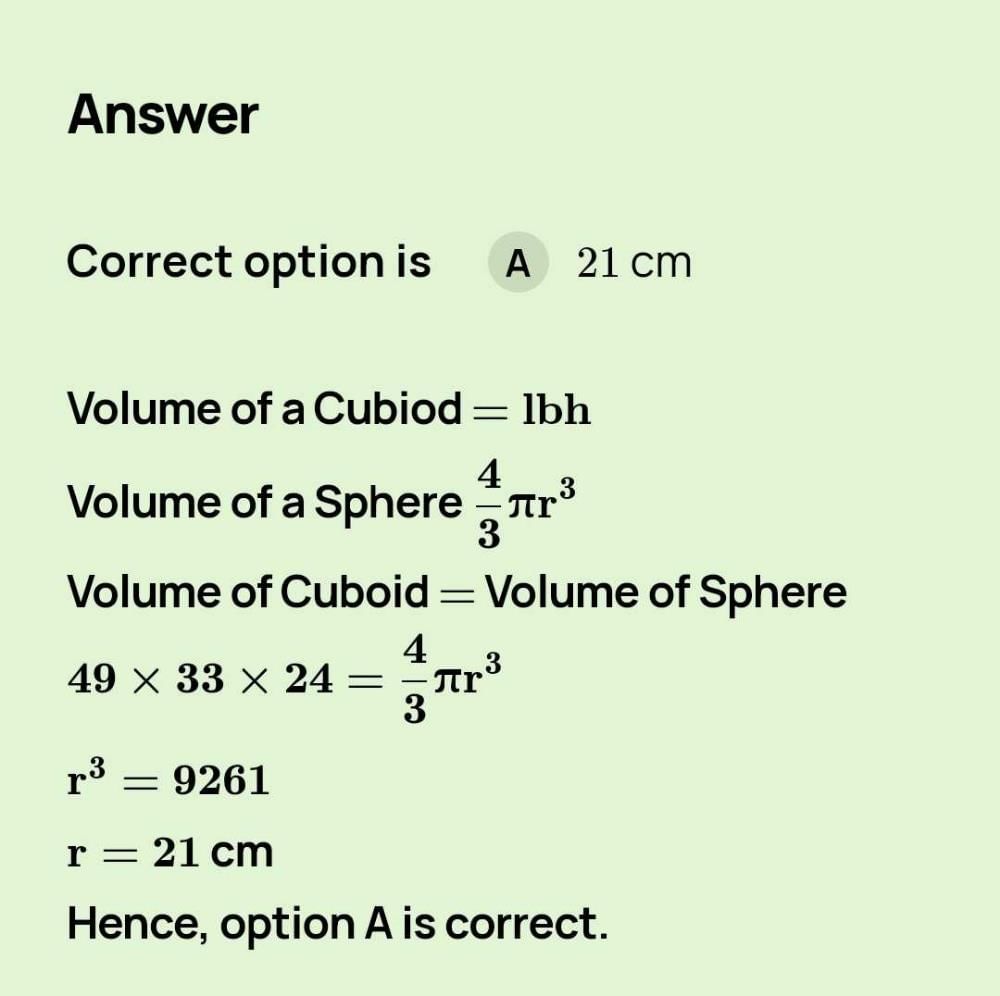
Task: Click the circled A option badge
Action: (x=518, y=263)
